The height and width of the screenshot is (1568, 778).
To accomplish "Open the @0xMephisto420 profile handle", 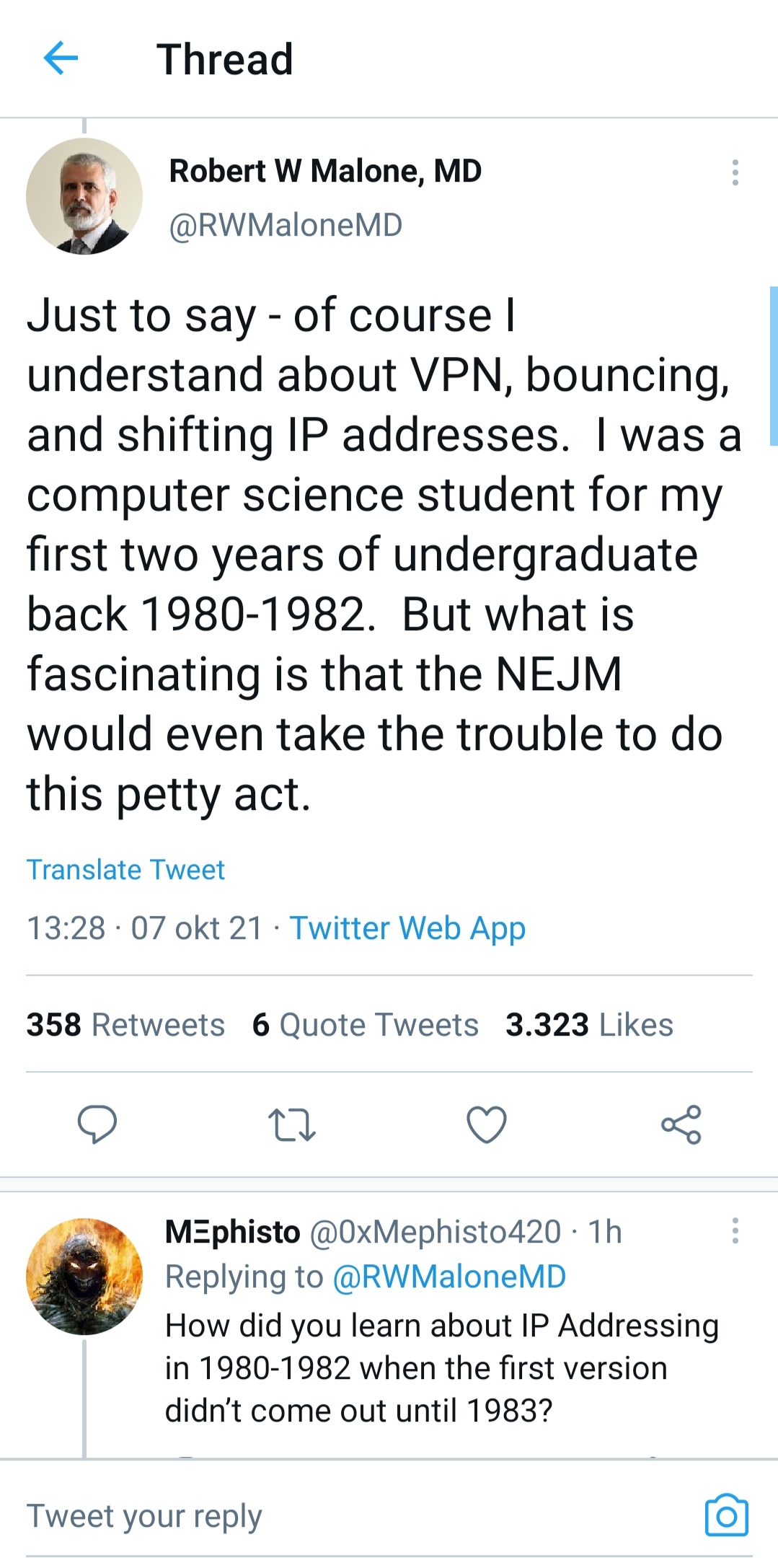I will [x=436, y=1232].
